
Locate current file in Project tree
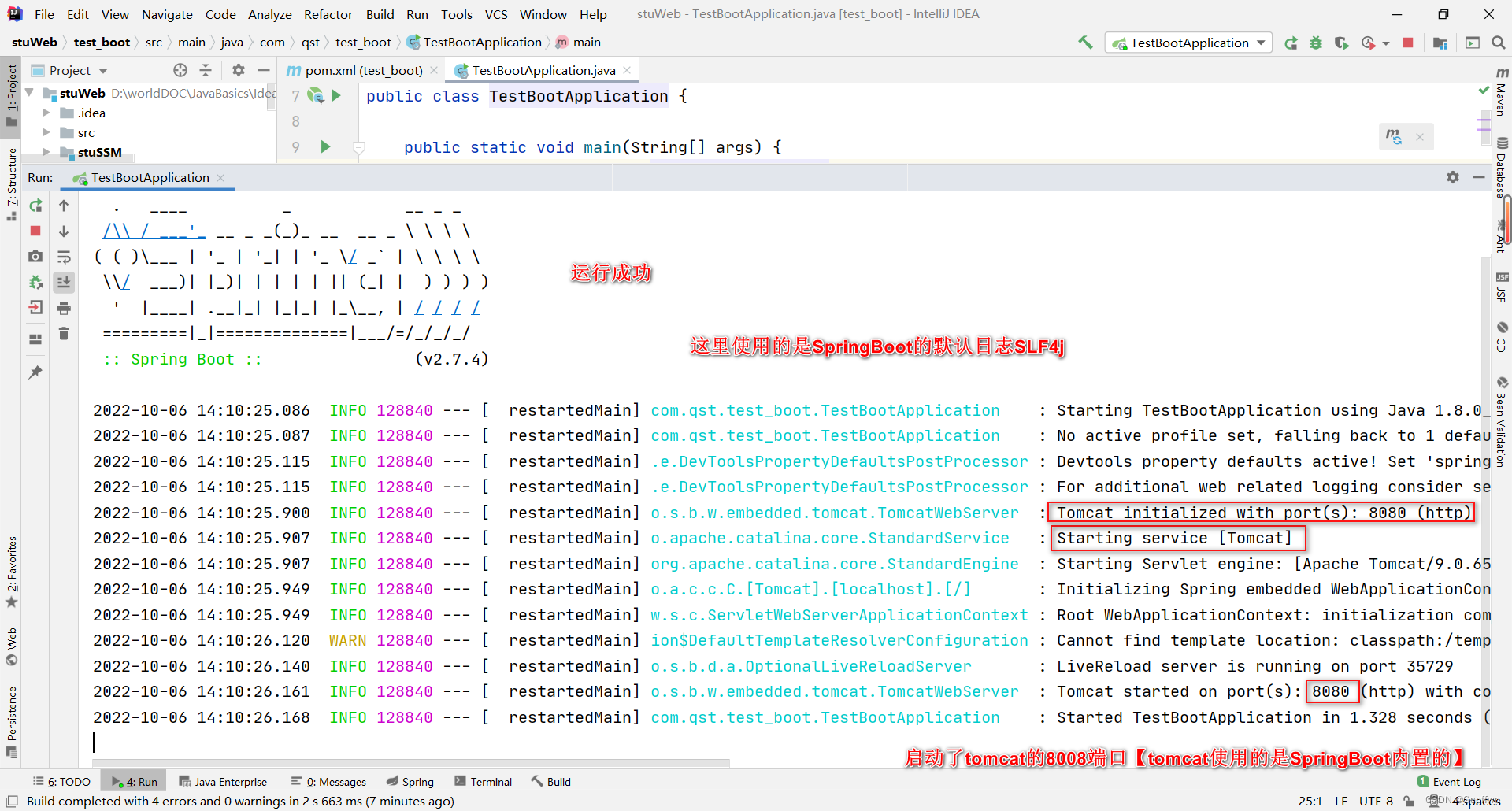180,70
